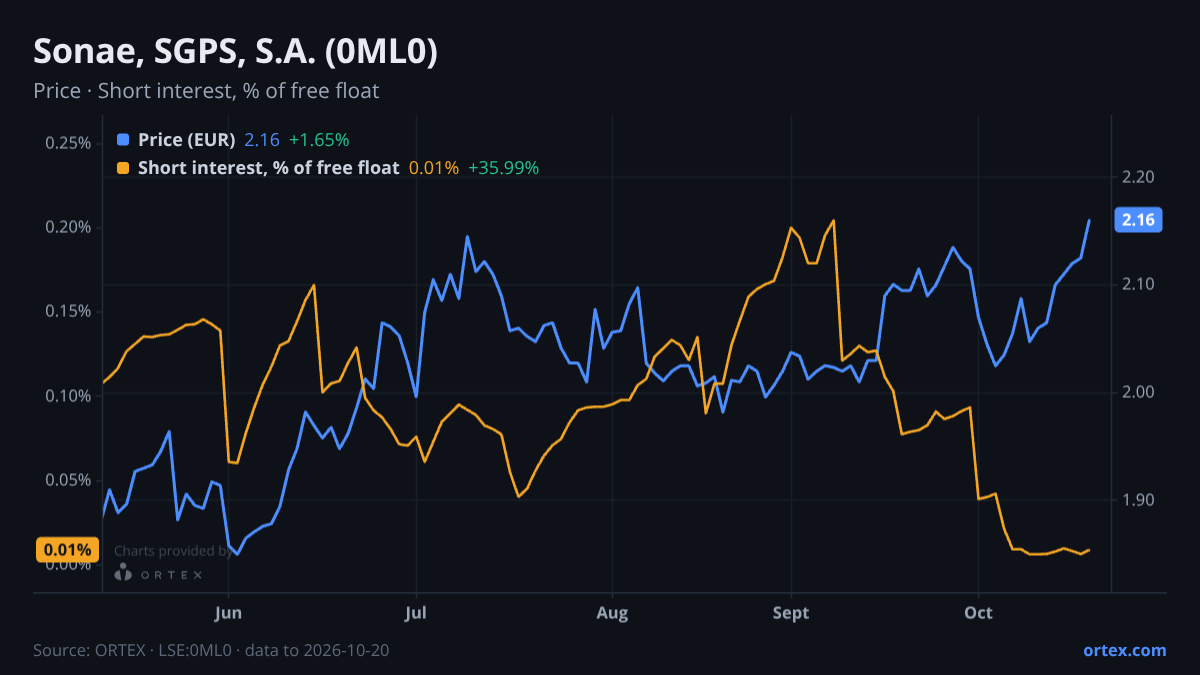
Task: Click the orange Short interest legend swatch
Action: click(x=123, y=168)
